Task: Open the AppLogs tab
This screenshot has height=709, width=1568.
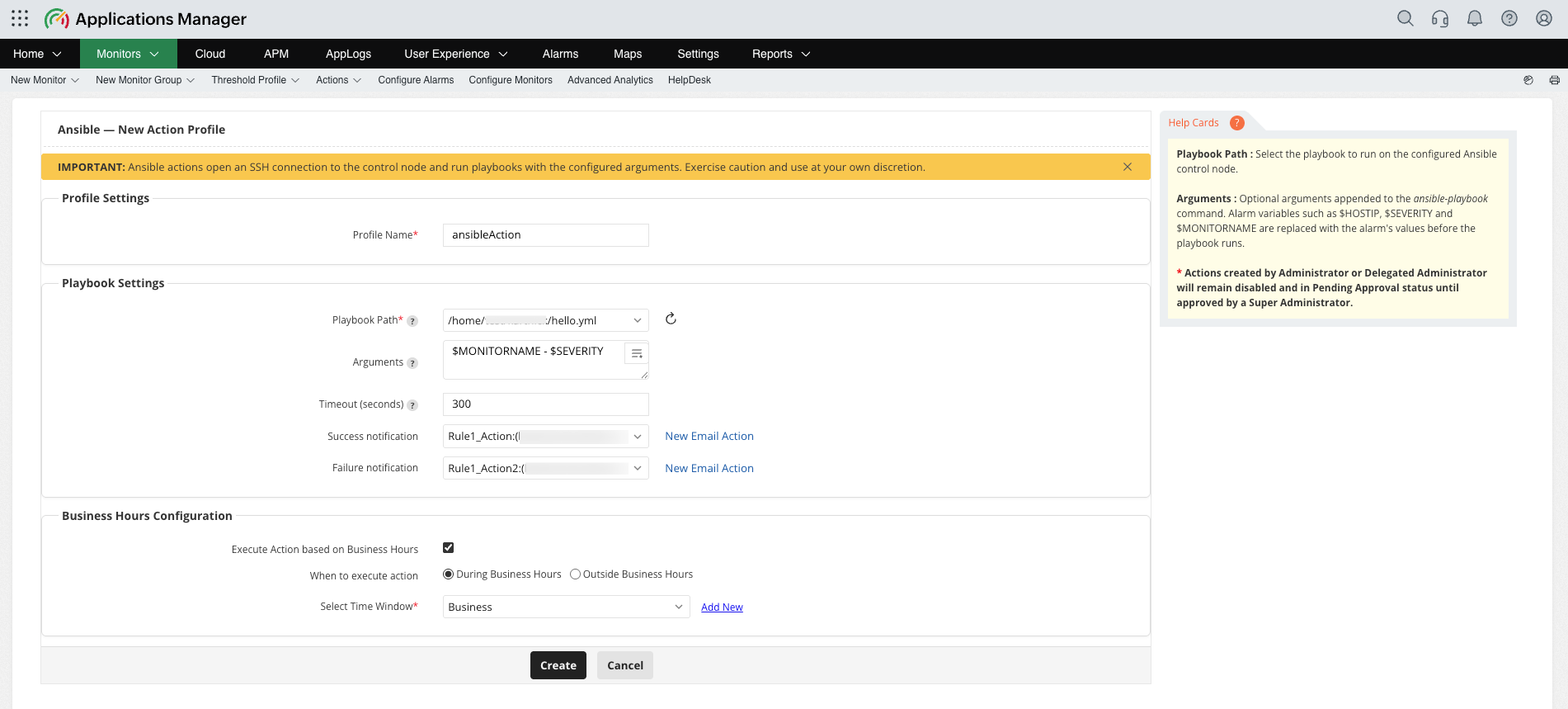Action: click(x=348, y=54)
